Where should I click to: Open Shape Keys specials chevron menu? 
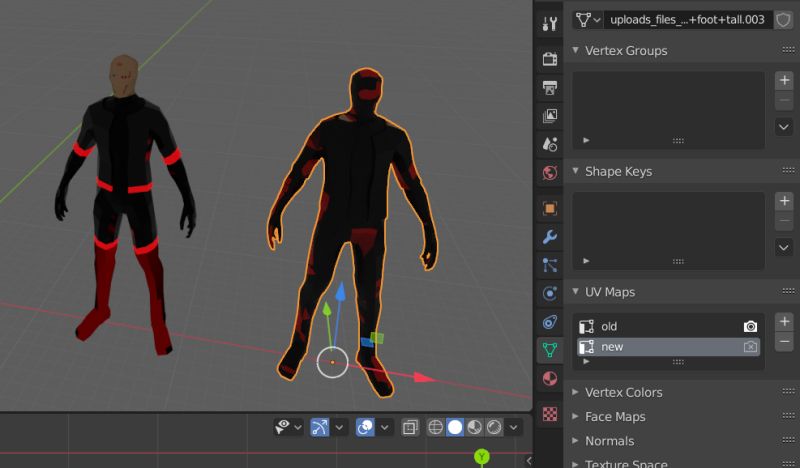coord(784,248)
